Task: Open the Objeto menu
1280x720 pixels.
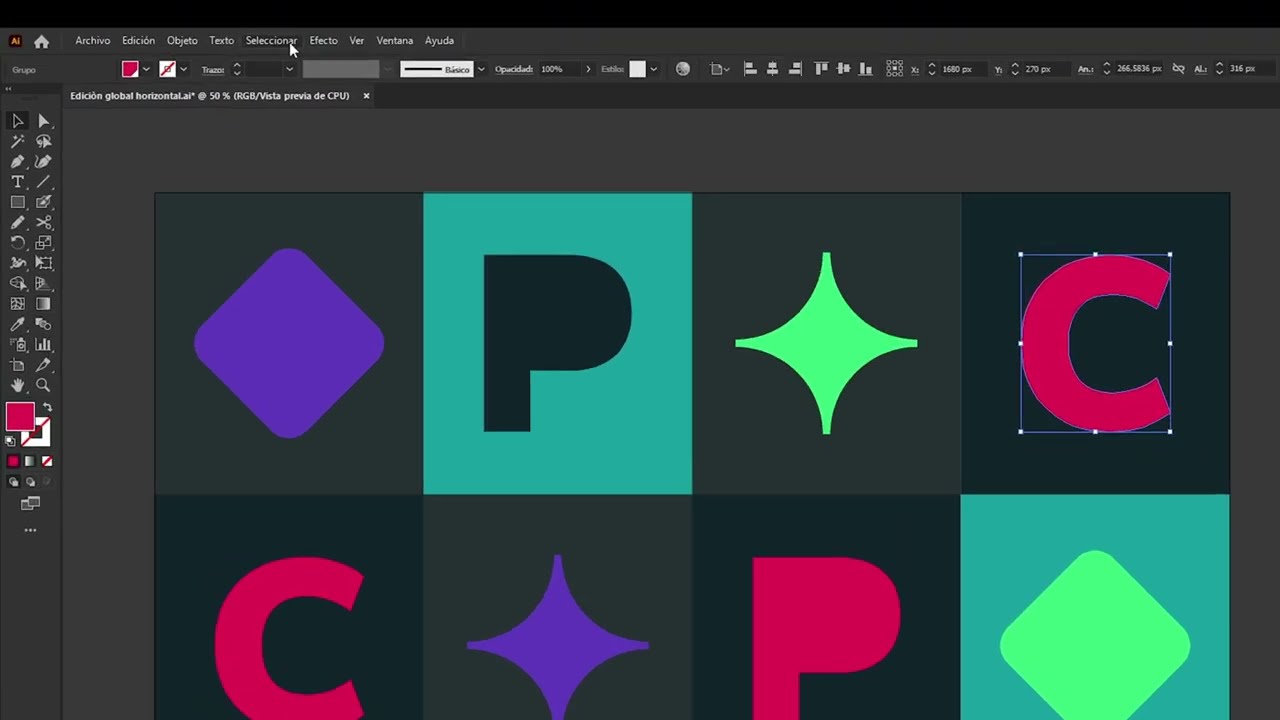Action: point(182,41)
